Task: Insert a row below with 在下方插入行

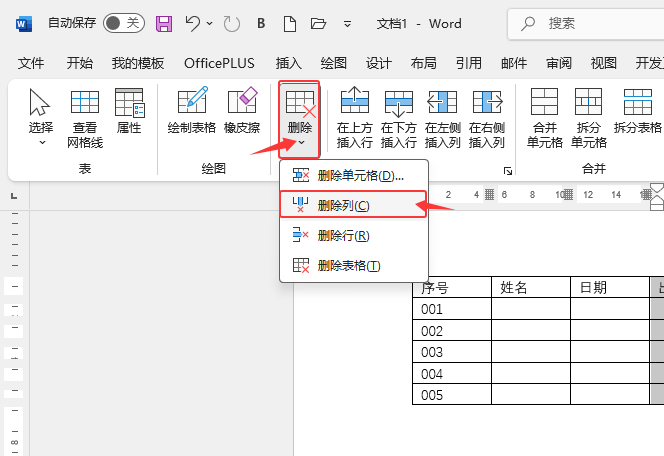Action: (x=398, y=119)
